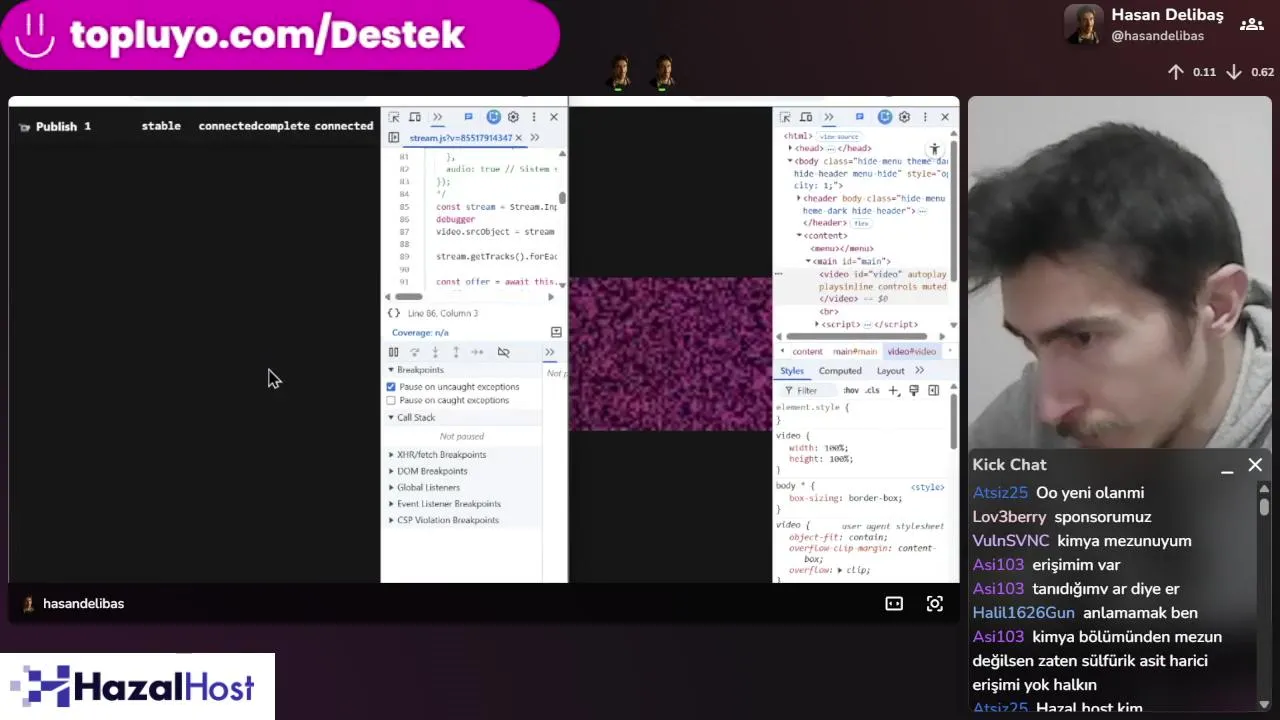Switch to Layout tab

point(890,371)
